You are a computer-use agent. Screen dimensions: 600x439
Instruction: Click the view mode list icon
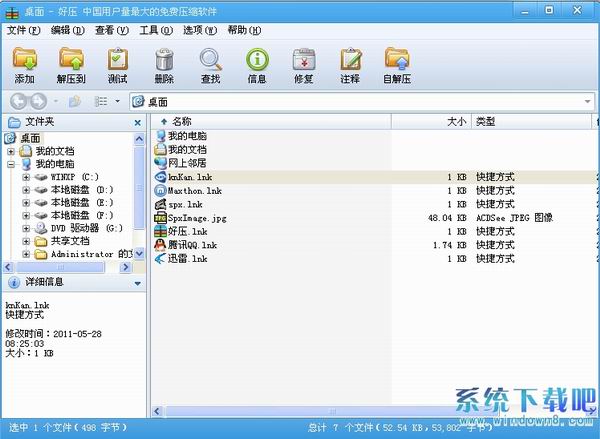[101, 101]
